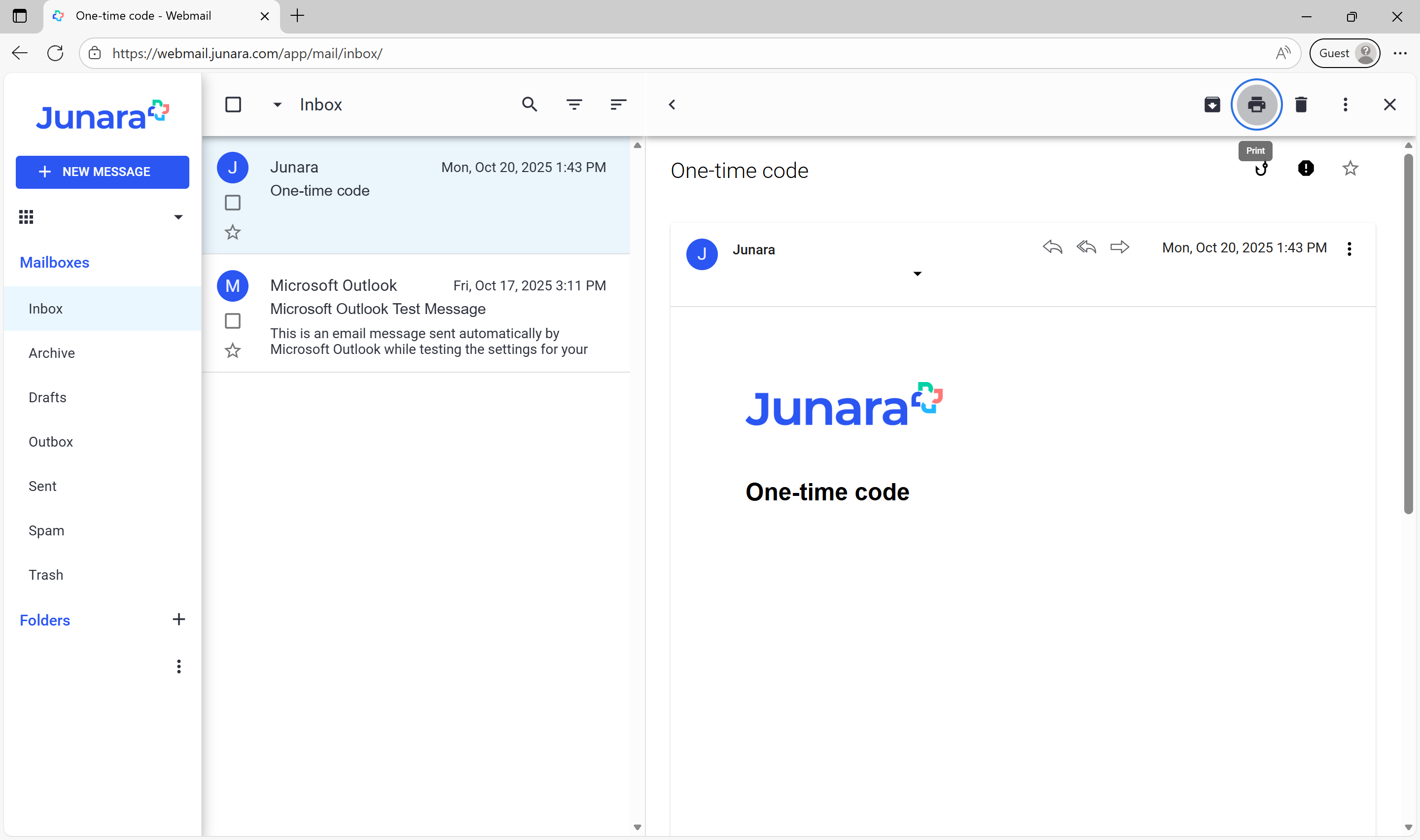This screenshot has height=840, width=1420.
Task: Click message list scroll down arrow
Action: 637,828
